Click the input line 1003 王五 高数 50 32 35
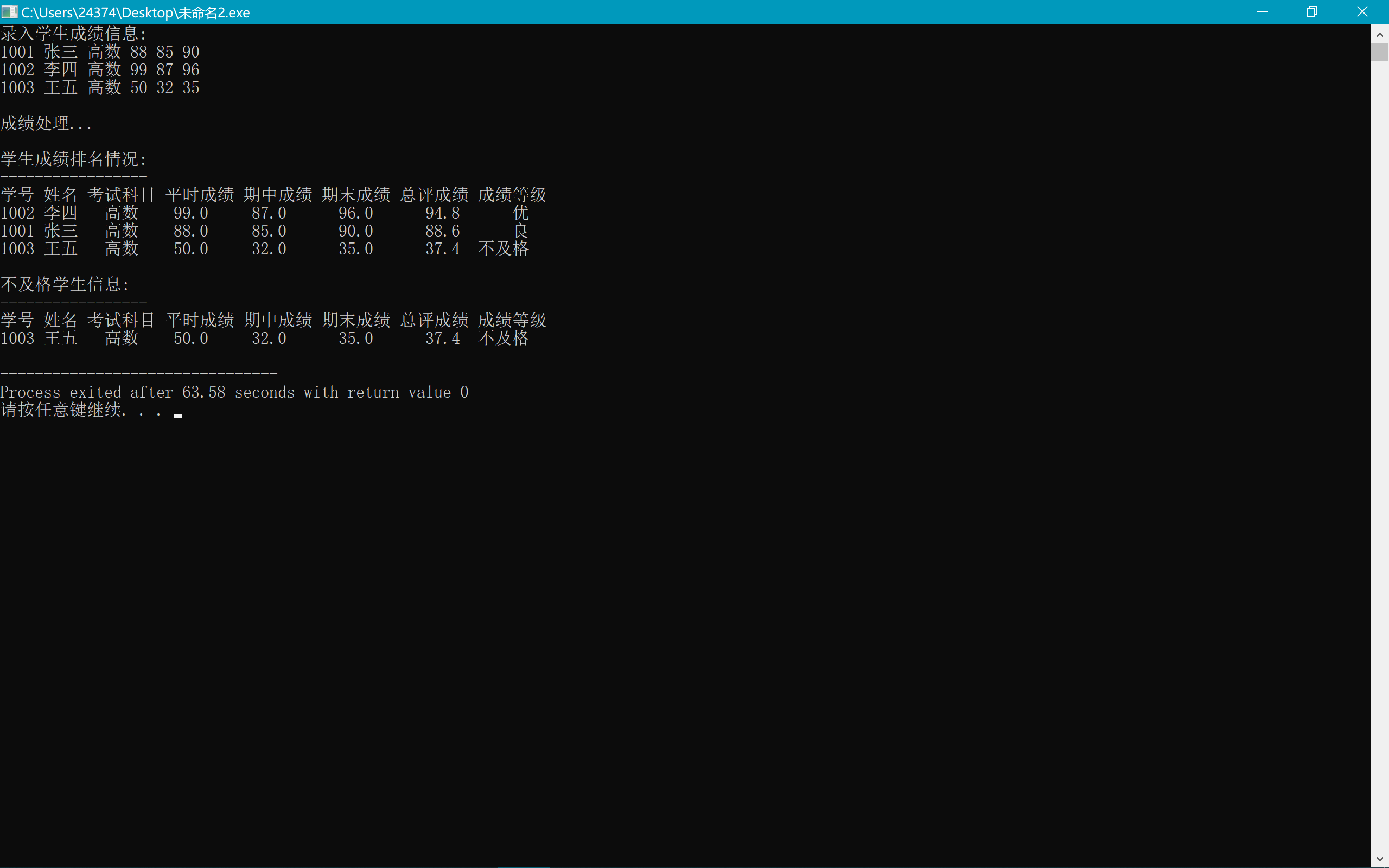The image size is (1389, 868). [x=100, y=88]
